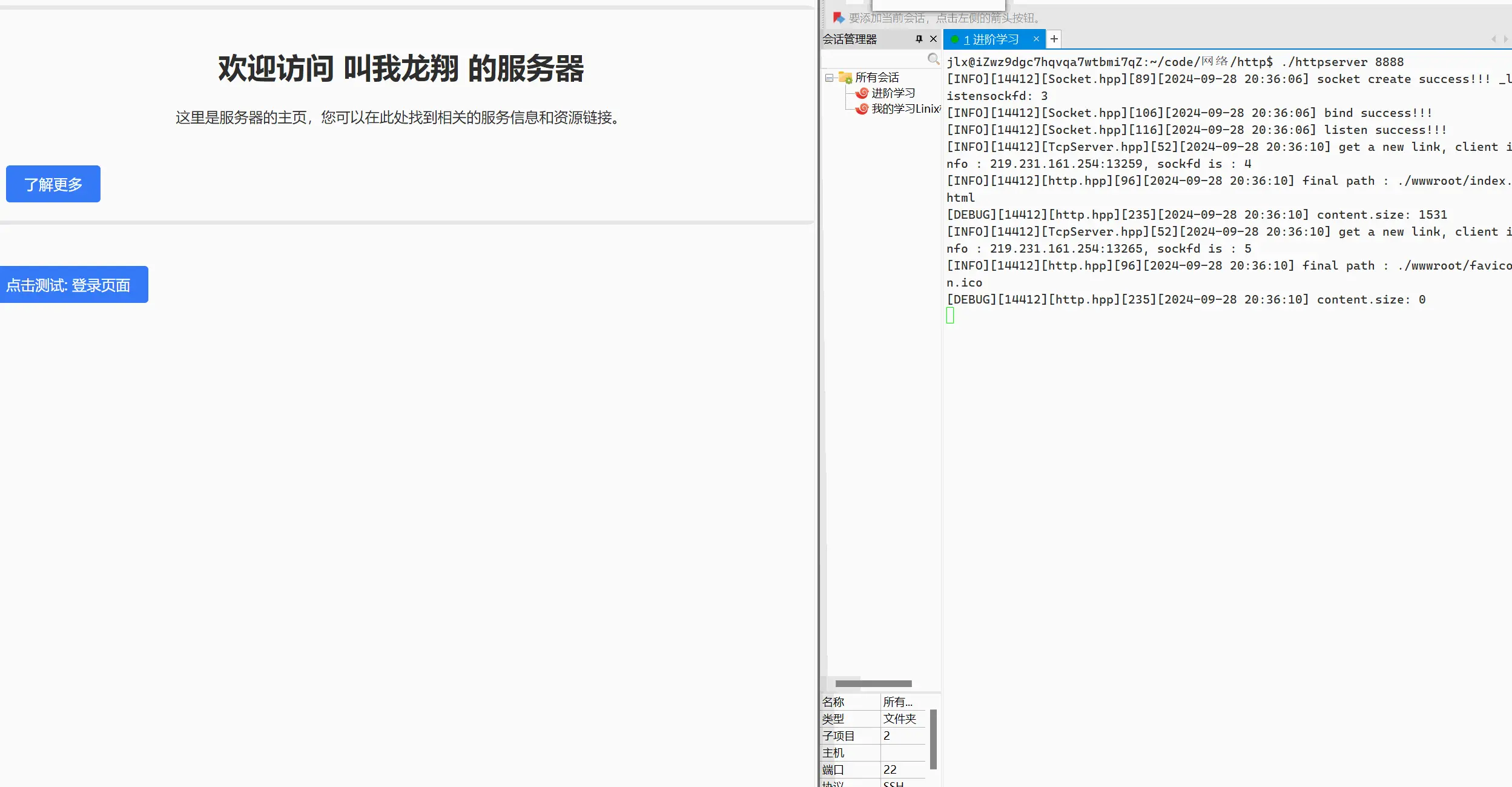The width and height of the screenshot is (1512, 787).
Task: Click the 文件夹 value cell
Action: click(902, 719)
